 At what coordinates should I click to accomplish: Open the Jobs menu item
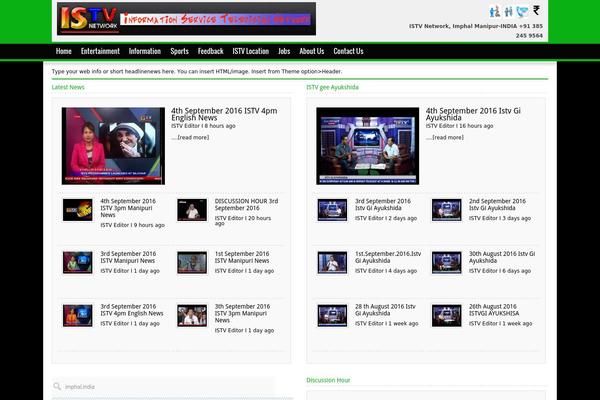click(284, 51)
